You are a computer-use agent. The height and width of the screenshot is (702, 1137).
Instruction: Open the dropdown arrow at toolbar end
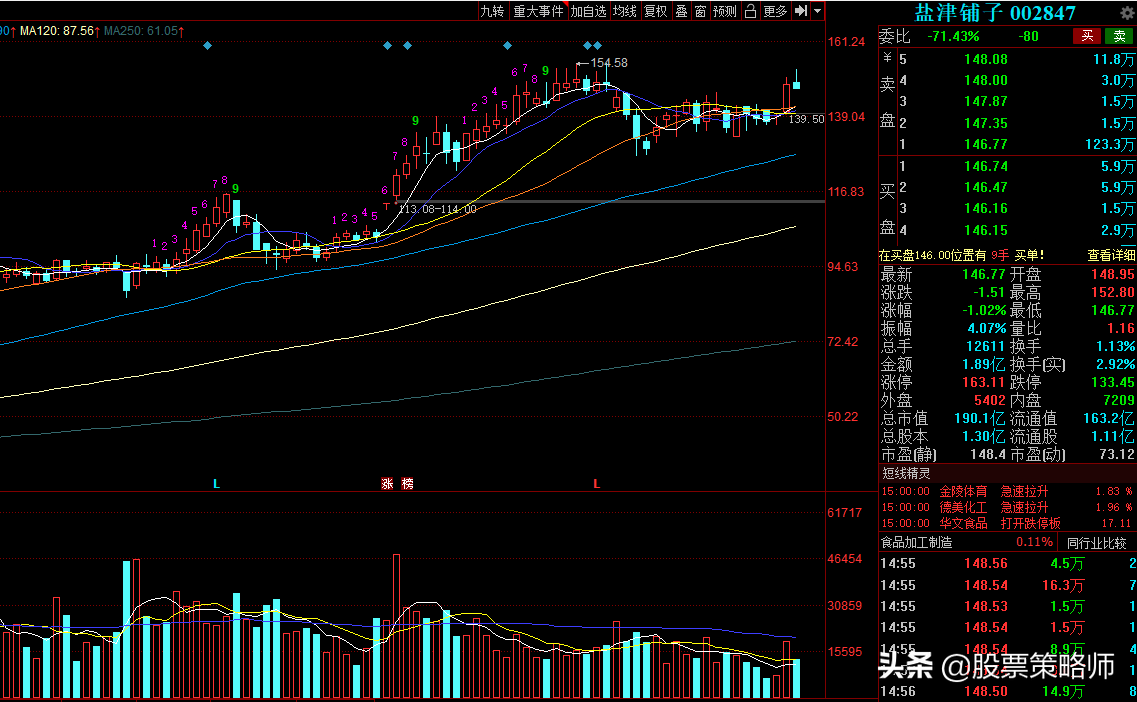point(818,12)
